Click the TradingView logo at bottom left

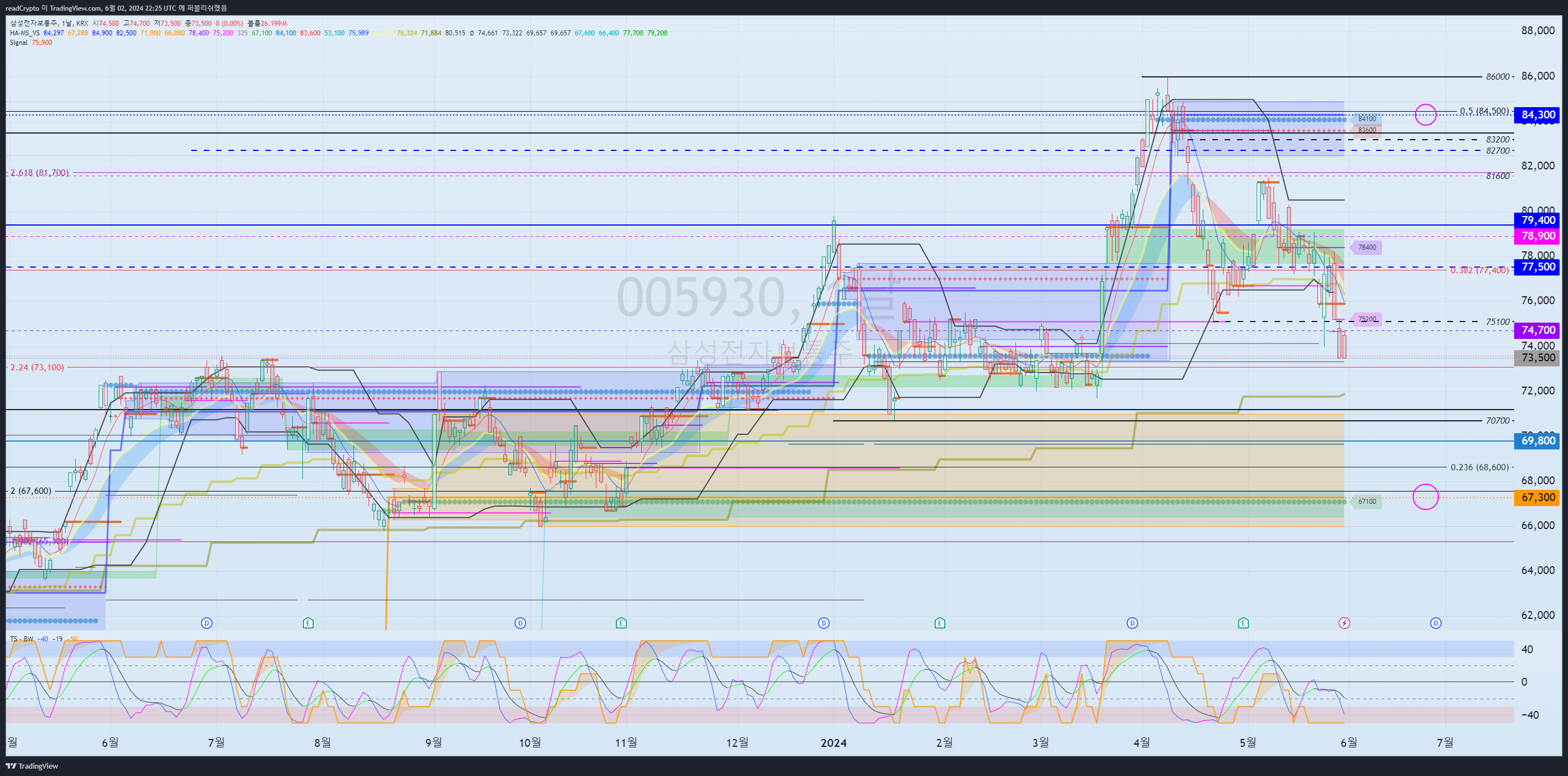click(33, 766)
